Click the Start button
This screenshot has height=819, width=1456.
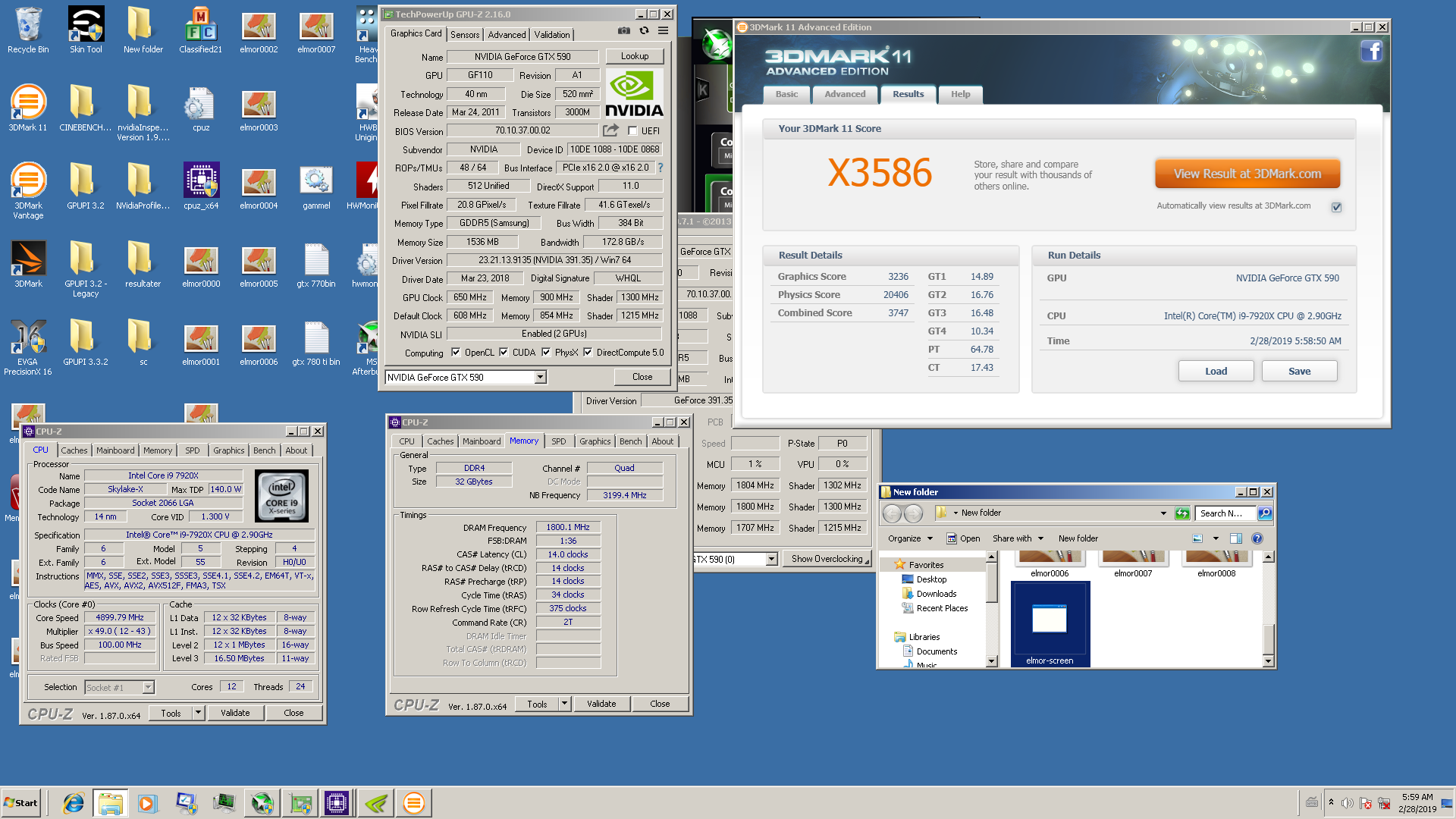21,803
